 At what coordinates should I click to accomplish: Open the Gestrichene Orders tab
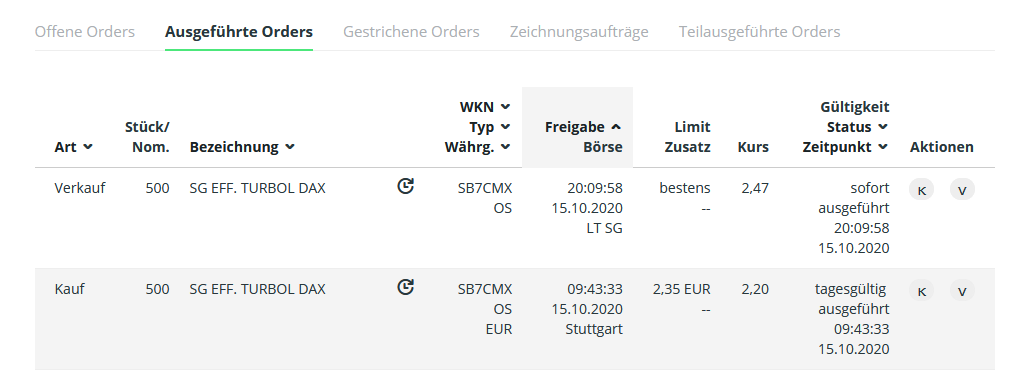click(x=411, y=32)
